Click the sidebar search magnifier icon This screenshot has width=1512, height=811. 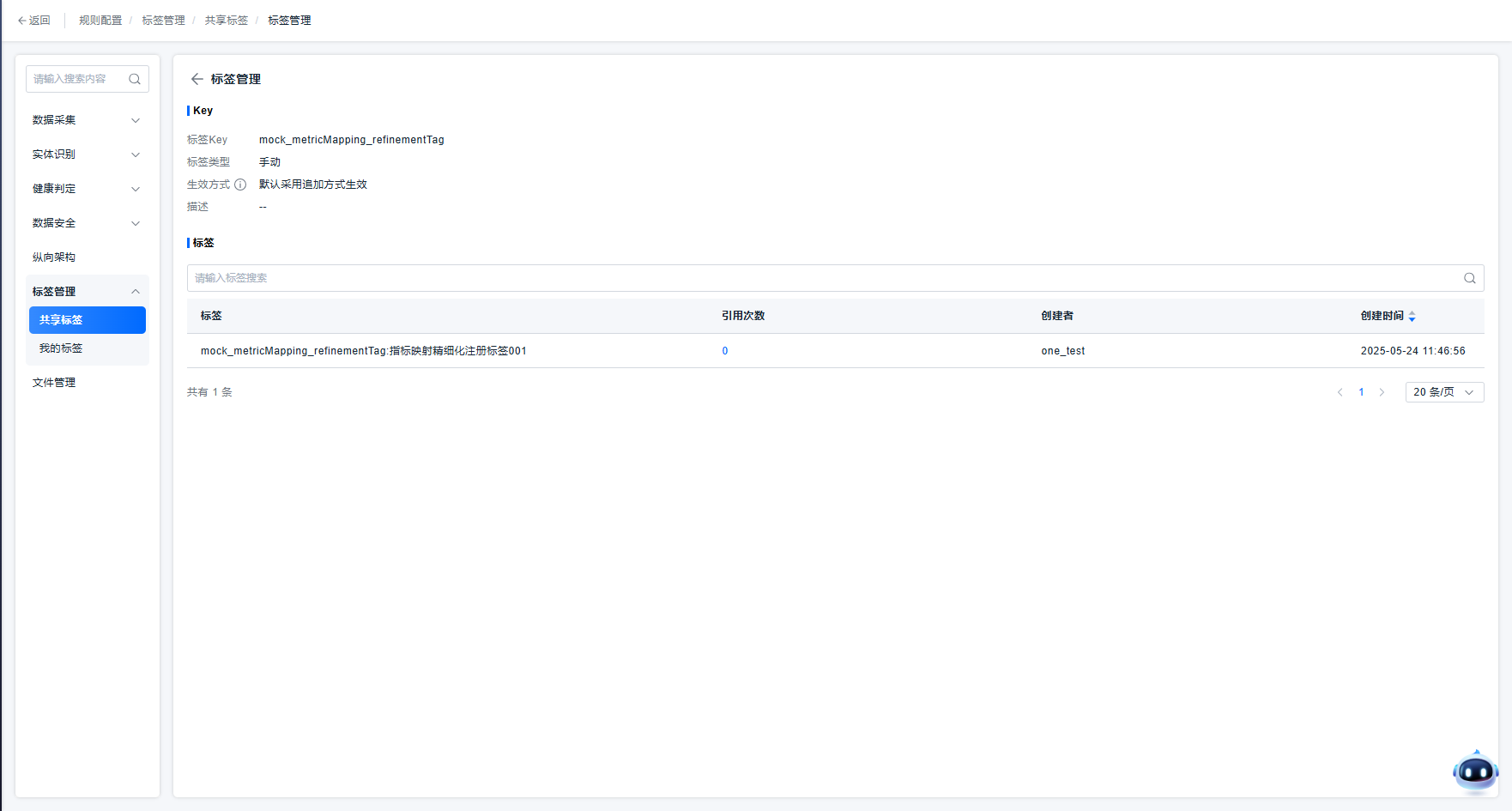pos(135,79)
